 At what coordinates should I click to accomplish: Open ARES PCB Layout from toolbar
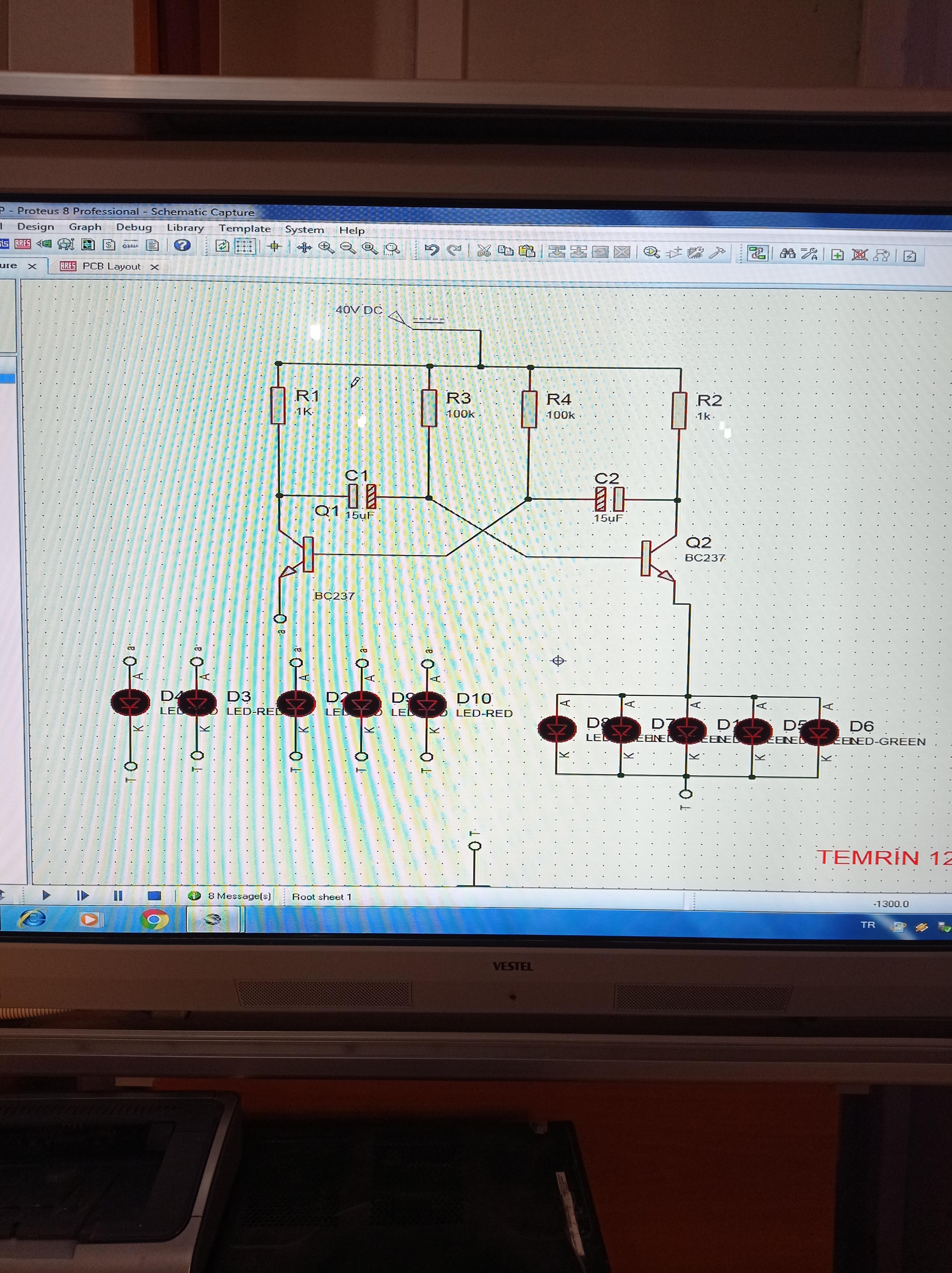[23, 243]
